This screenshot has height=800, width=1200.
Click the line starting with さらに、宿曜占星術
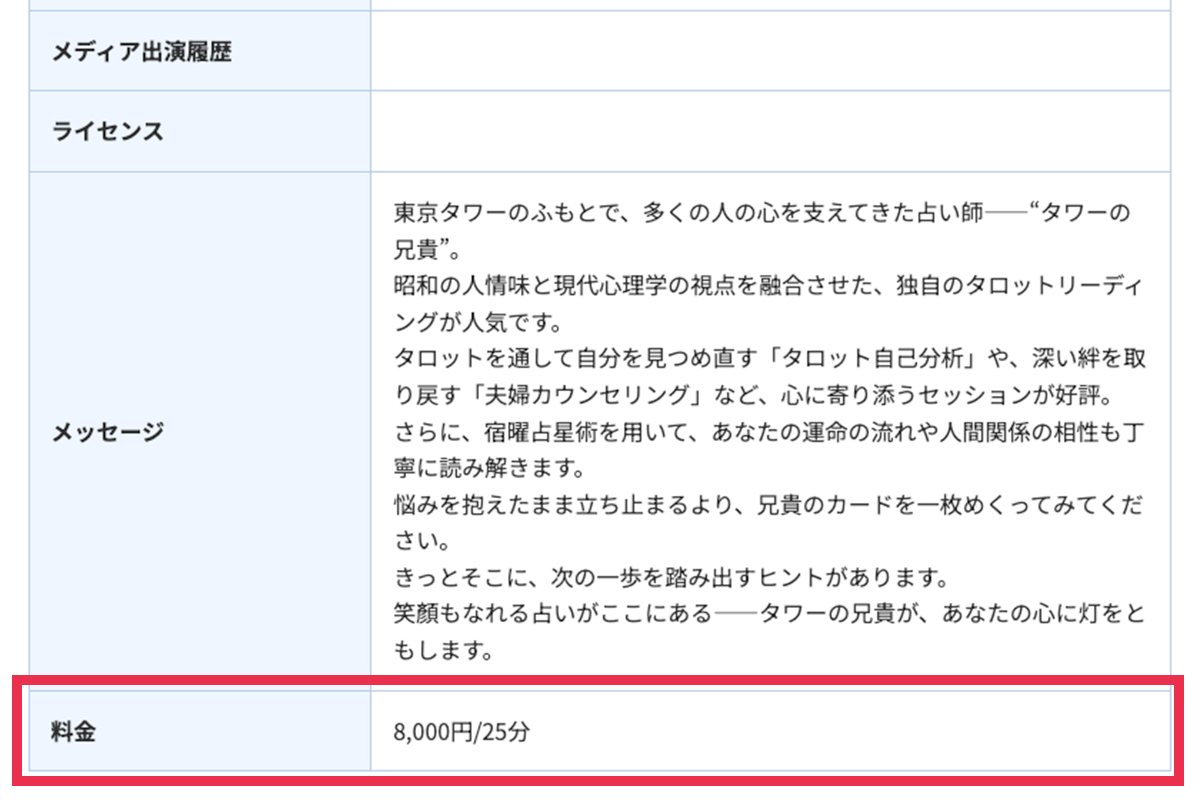pos(768,433)
